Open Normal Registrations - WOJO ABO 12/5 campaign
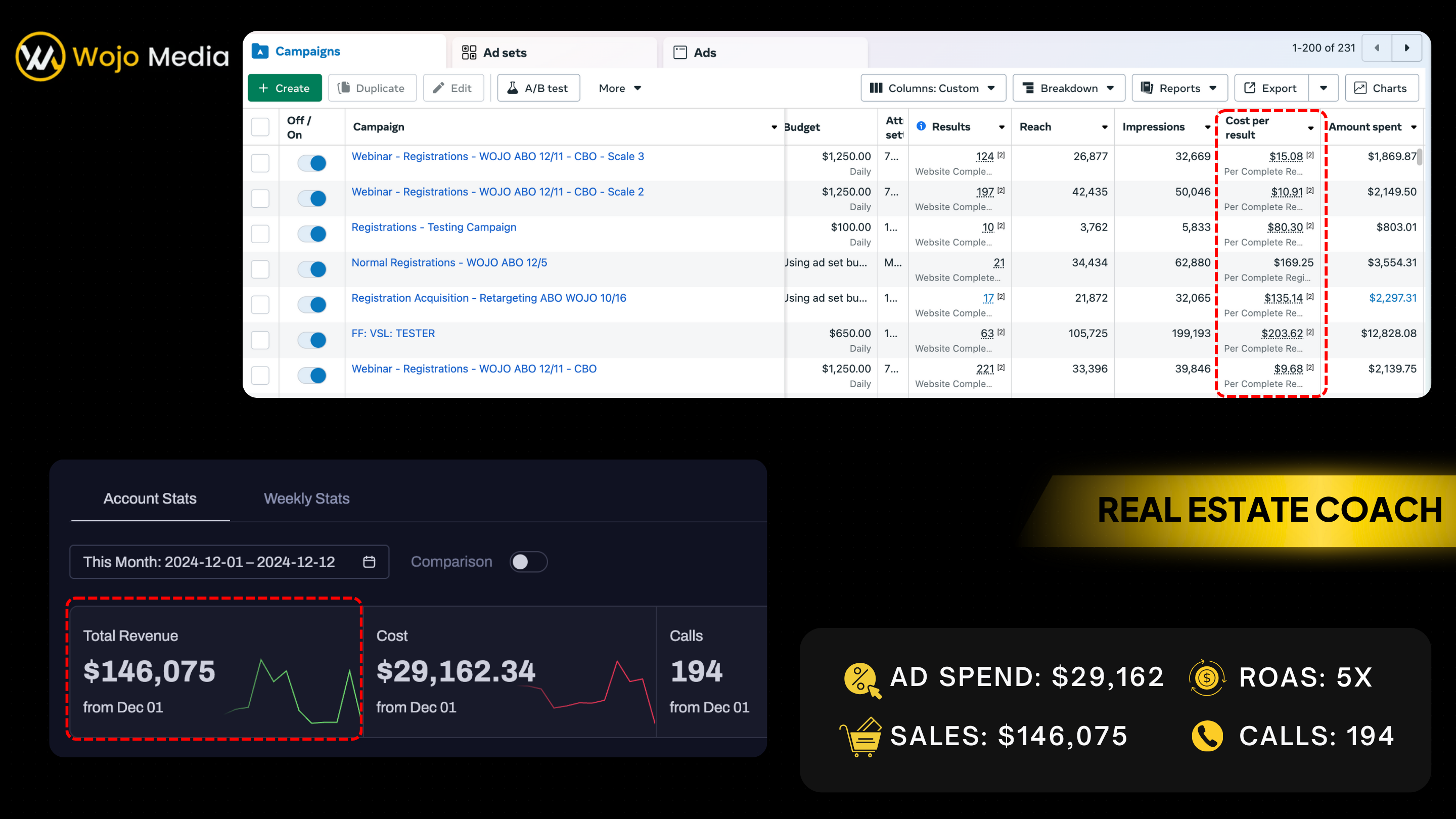Screen dimensions: 1456x819 tap(449, 263)
